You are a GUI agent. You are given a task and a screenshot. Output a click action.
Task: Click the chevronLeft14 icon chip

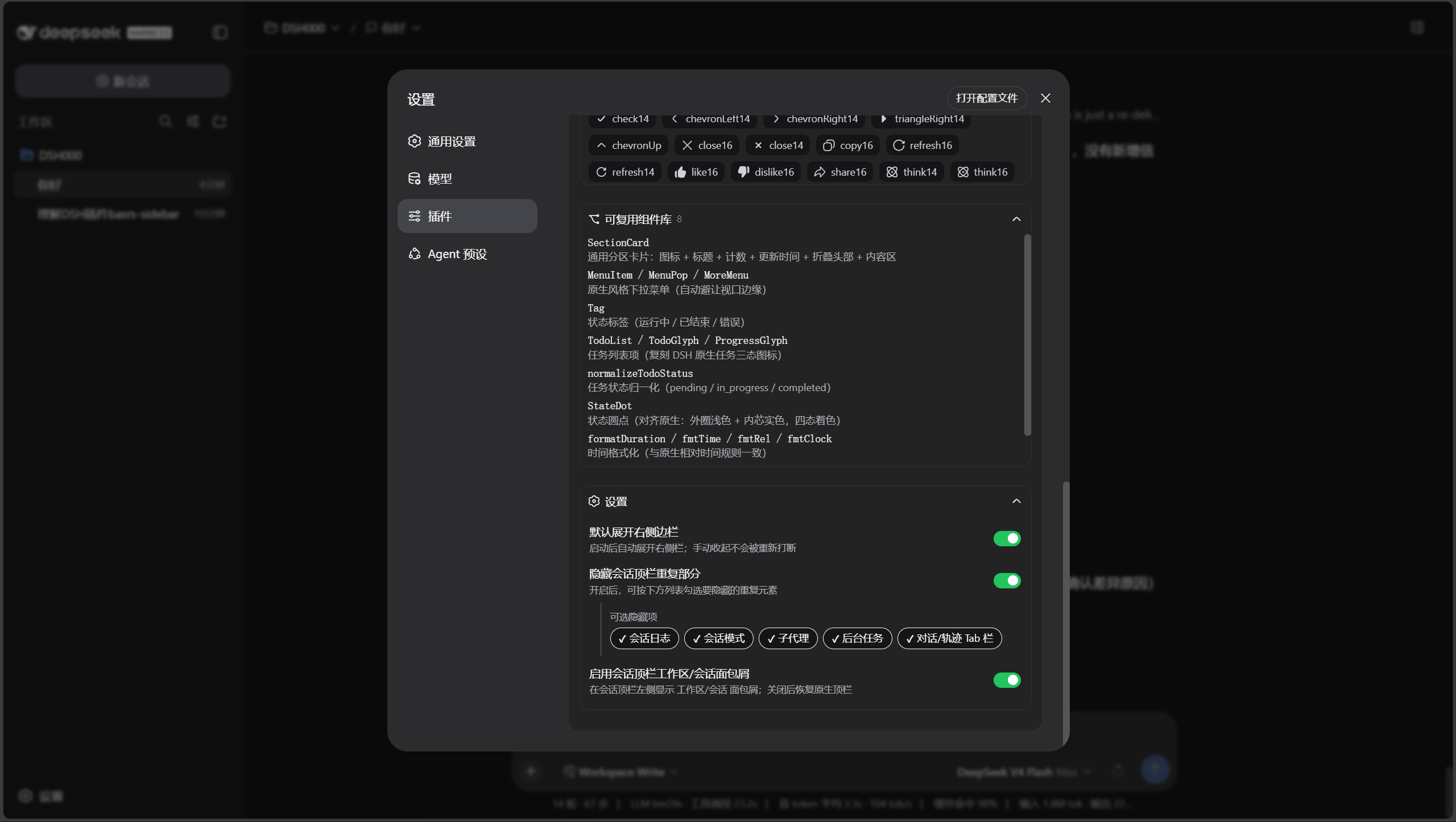(x=710, y=119)
